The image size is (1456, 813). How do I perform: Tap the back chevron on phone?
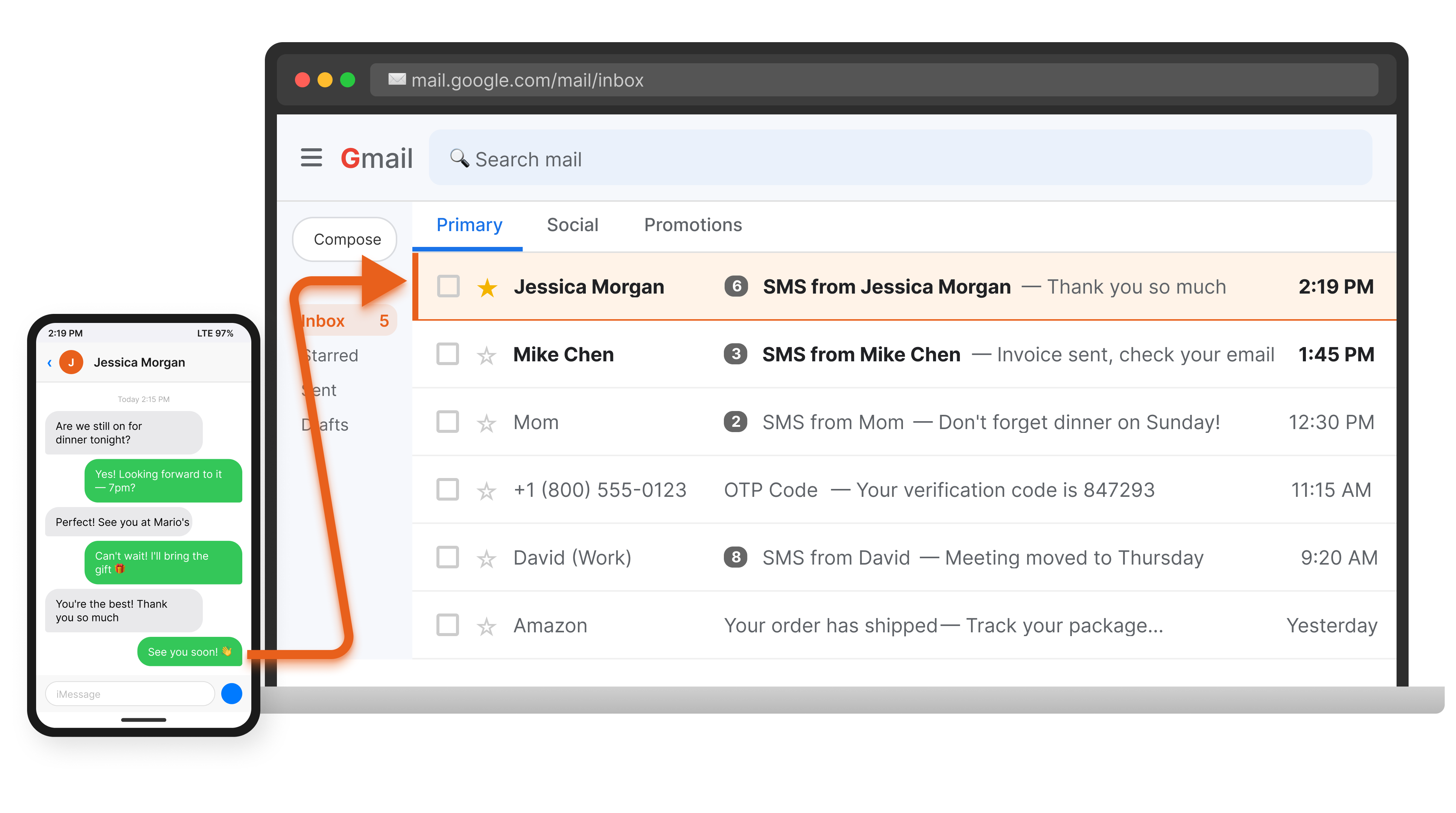(50, 362)
